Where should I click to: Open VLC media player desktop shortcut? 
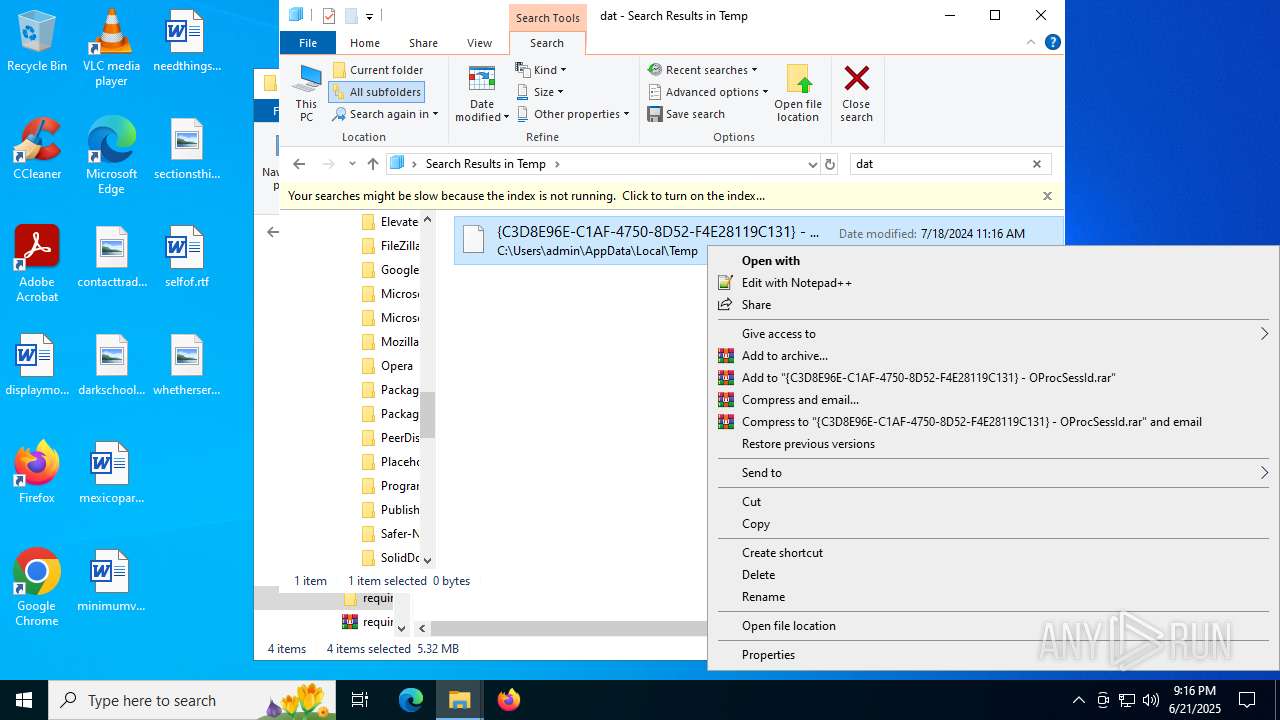111,48
